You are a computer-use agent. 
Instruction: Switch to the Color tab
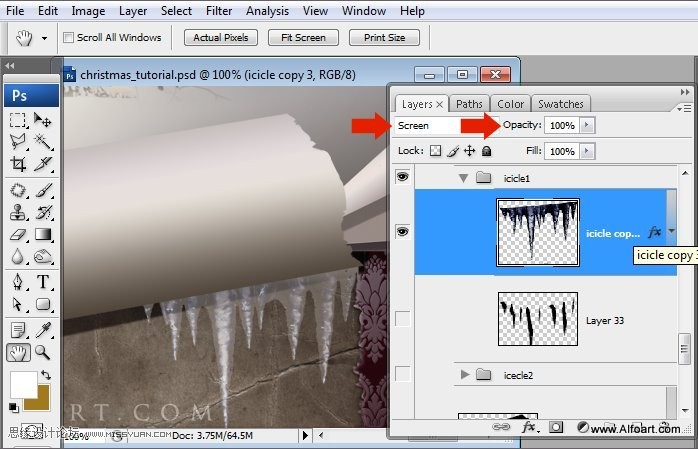[510, 104]
